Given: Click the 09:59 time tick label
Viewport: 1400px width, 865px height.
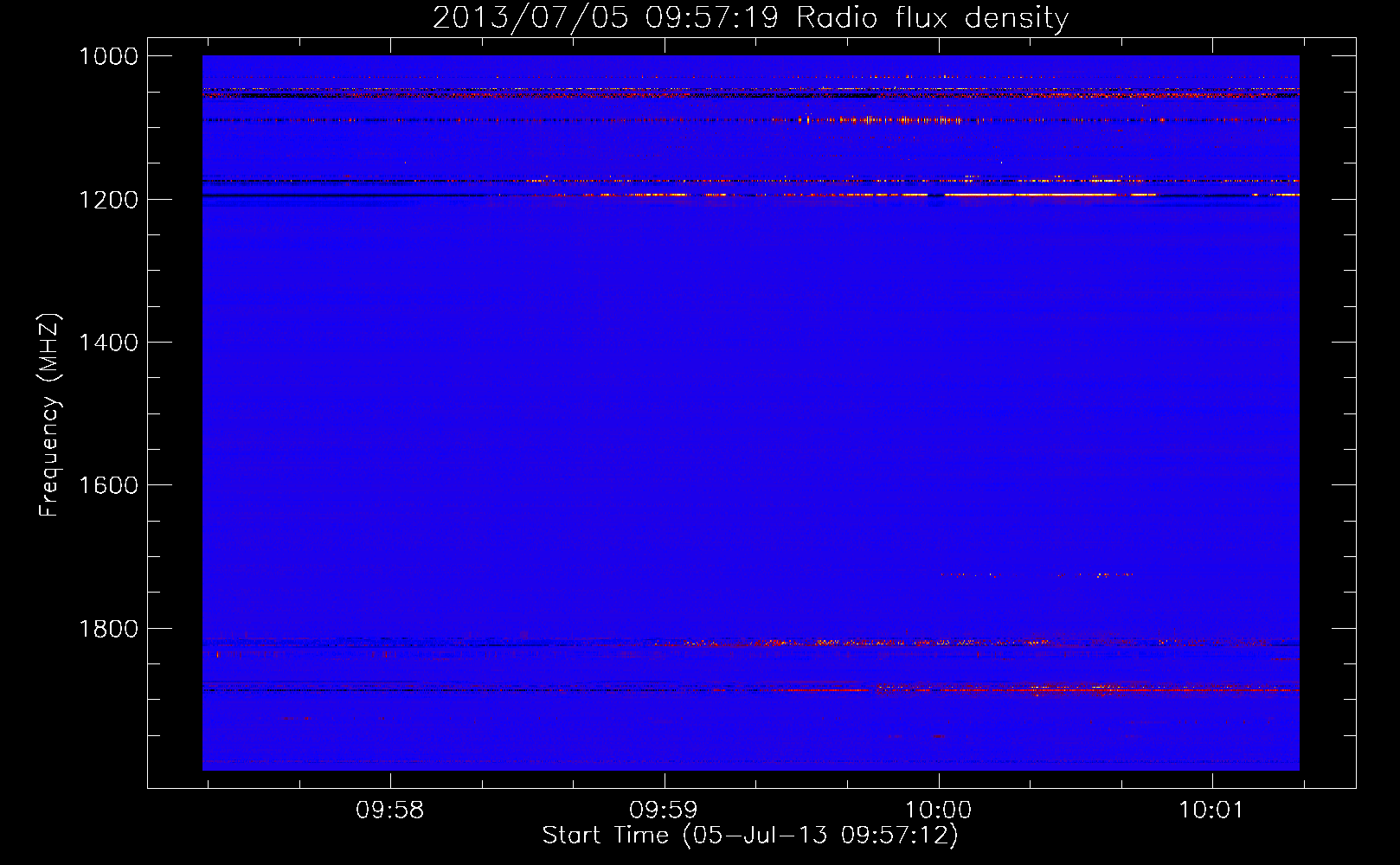Looking at the screenshot, I should tap(664, 811).
